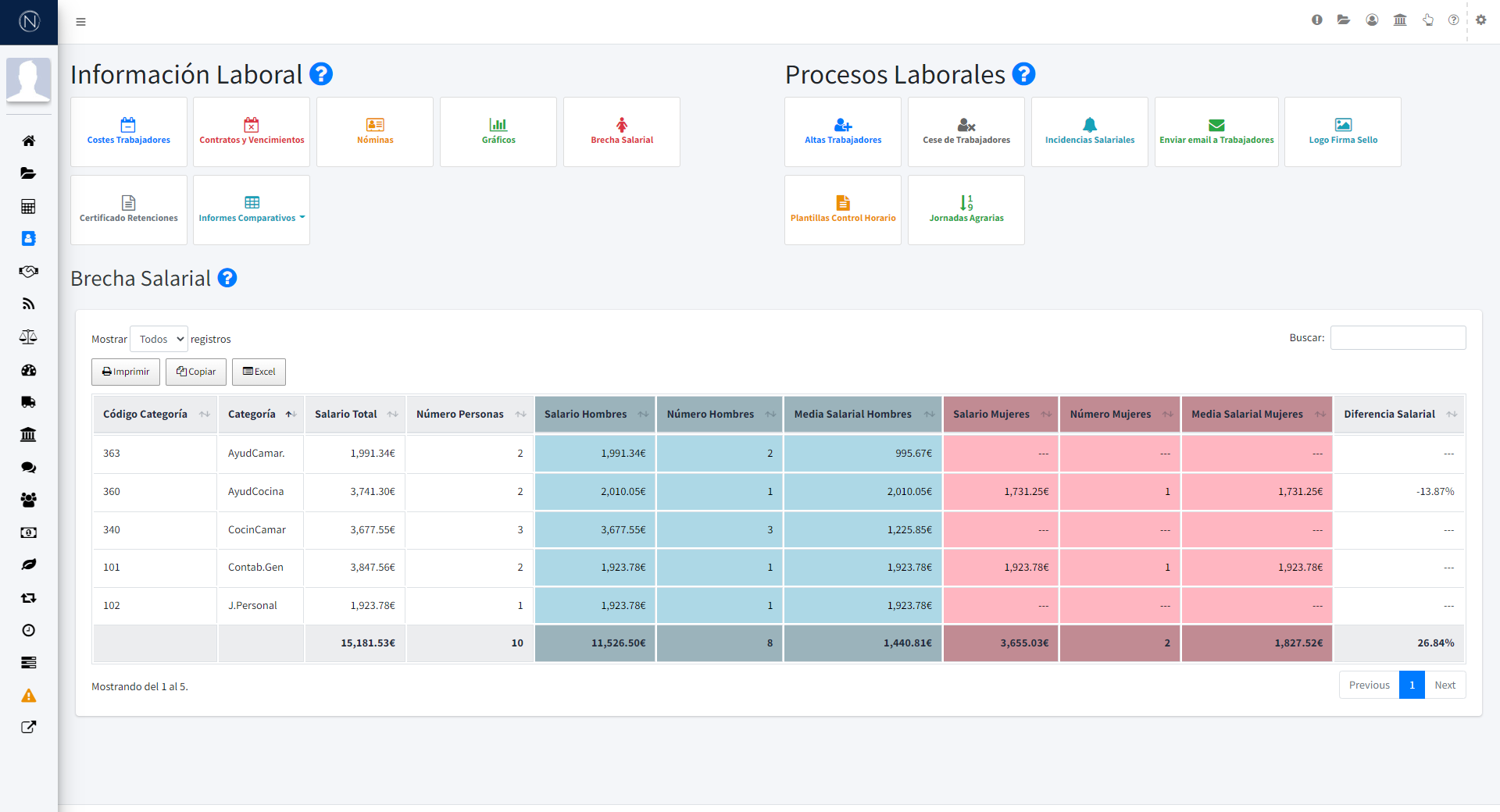Viewport: 1500px width, 812px height.
Task: Open the user account icon in header
Action: point(1372,20)
